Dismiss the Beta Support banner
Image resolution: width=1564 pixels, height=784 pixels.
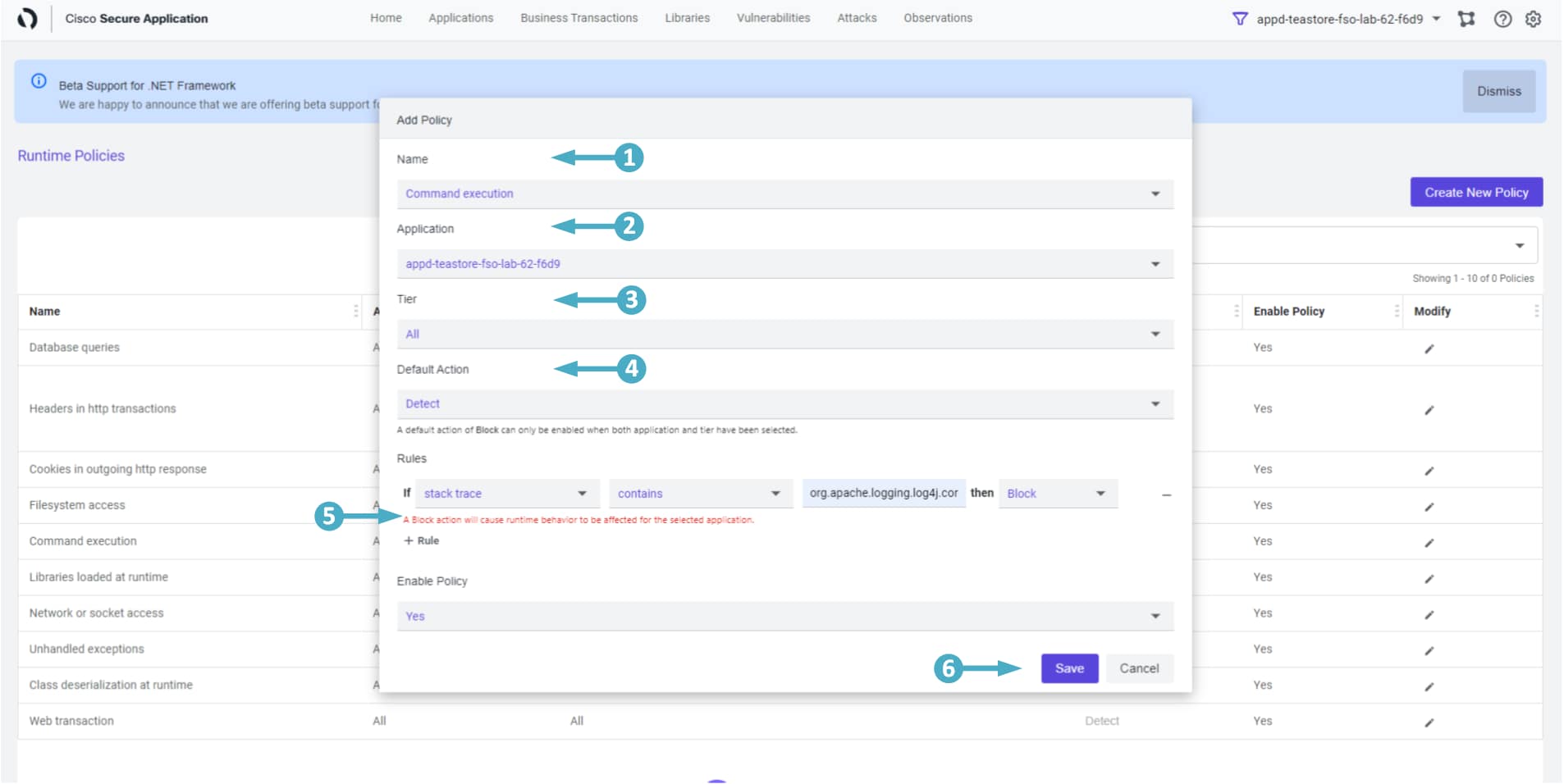point(1498,91)
